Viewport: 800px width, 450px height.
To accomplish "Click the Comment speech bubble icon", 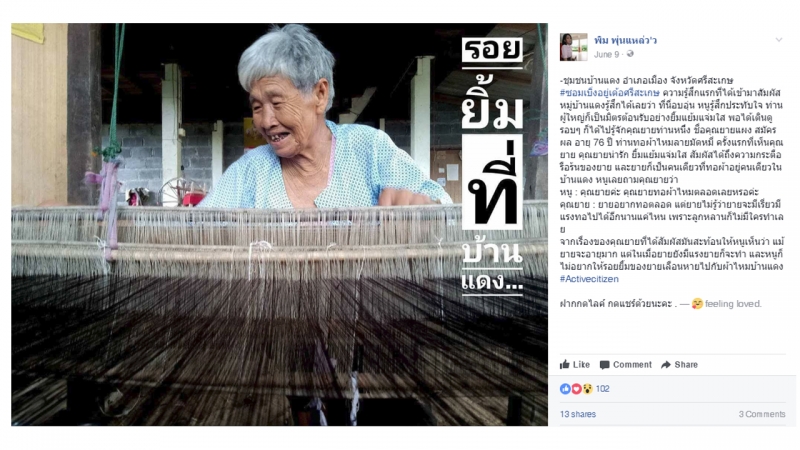I will tap(605, 365).
